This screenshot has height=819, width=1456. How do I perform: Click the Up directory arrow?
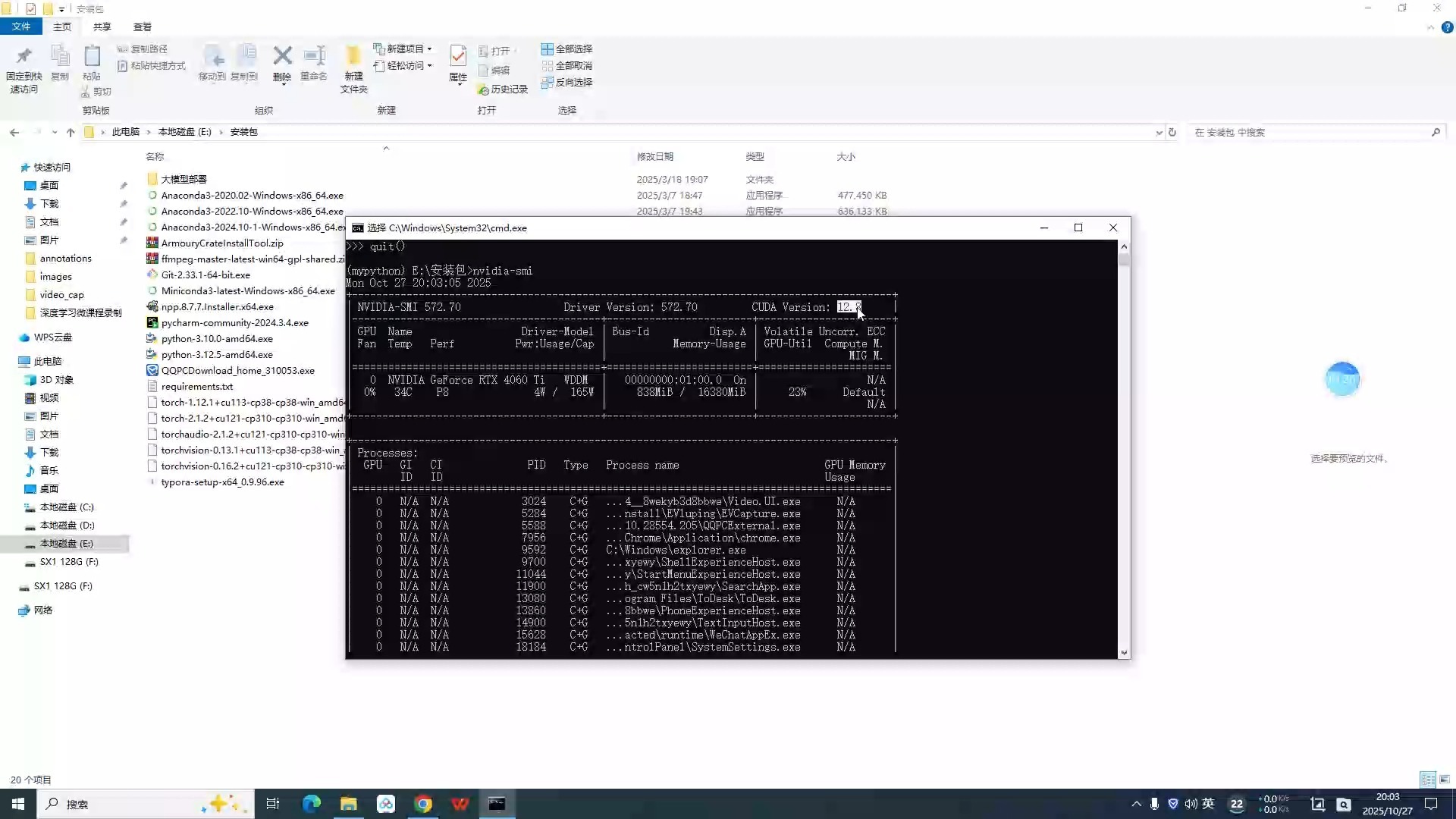coord(71,132)
